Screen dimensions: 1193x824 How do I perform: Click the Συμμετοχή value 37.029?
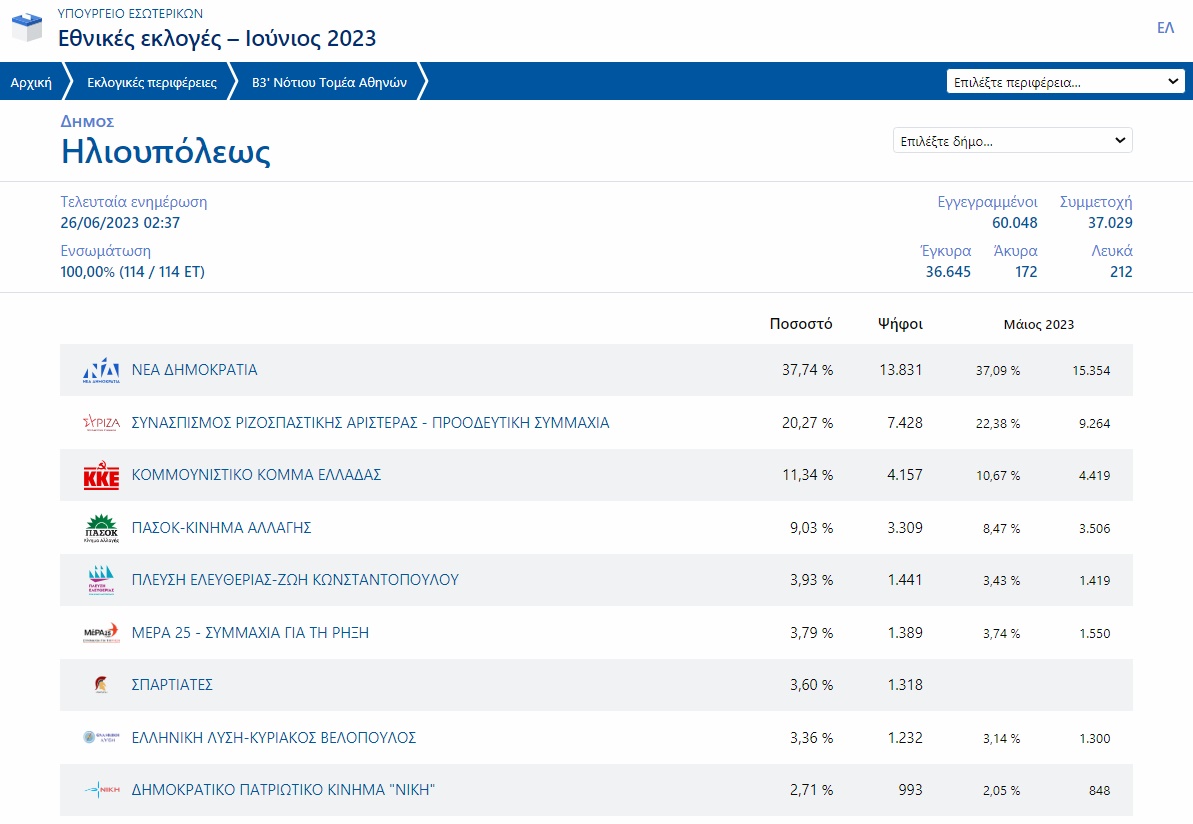(x=1110, y=223)
